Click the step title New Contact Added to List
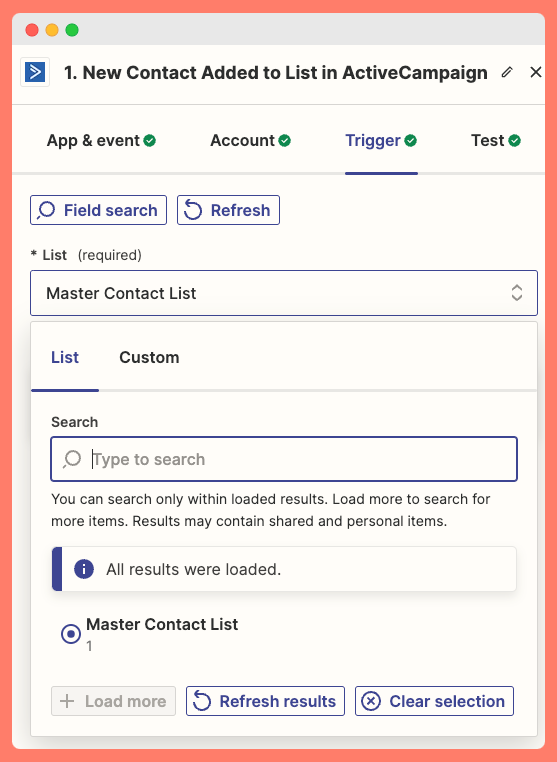This screenshot has height=762, width=557. pyautogui.click(x=276, y=72)
